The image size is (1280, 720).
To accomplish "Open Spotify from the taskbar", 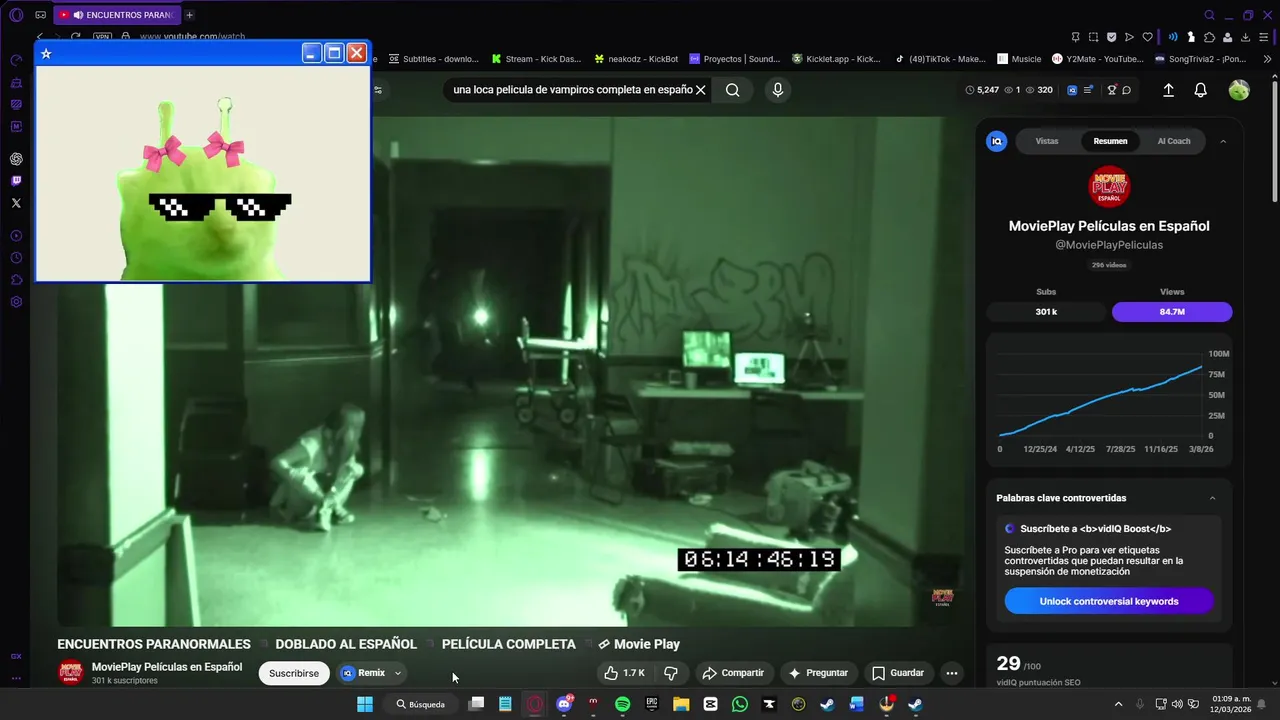I will tap(622, 704).
